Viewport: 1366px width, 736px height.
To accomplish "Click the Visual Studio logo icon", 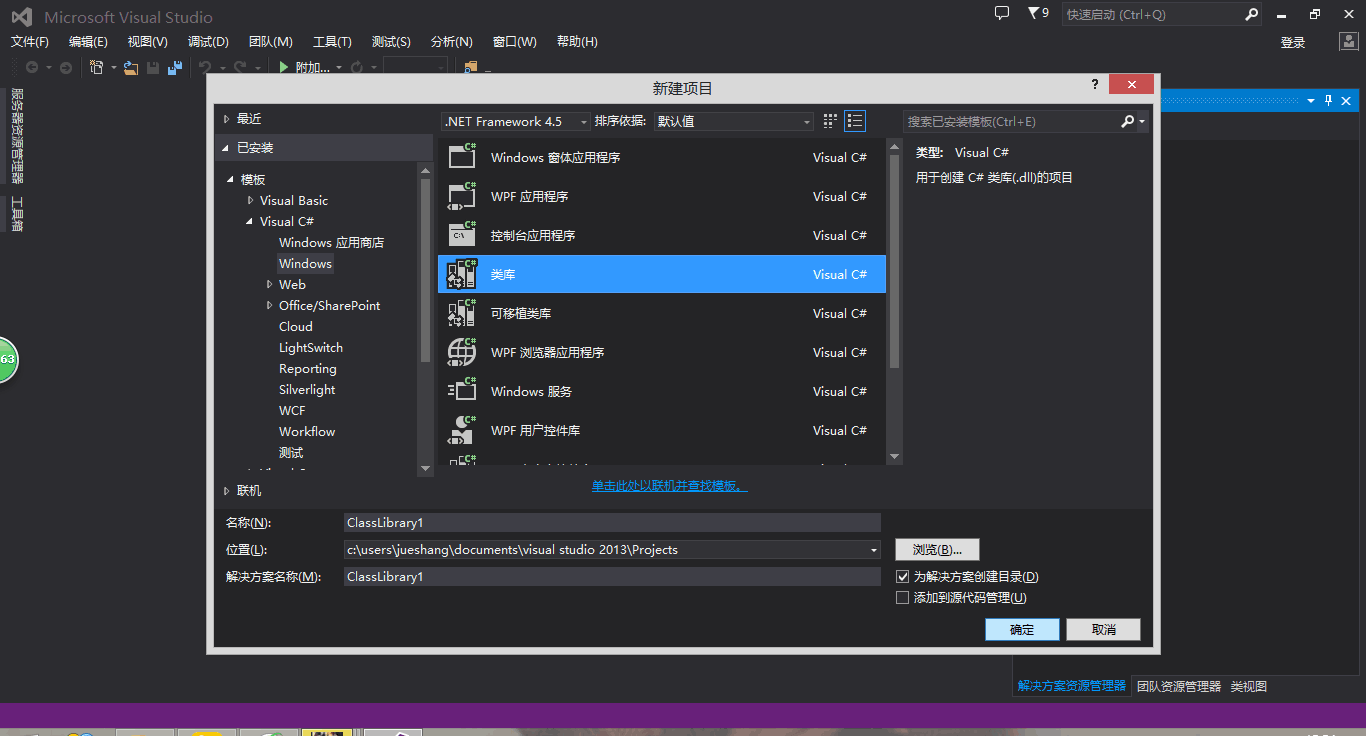I will (x=21, y=16).
